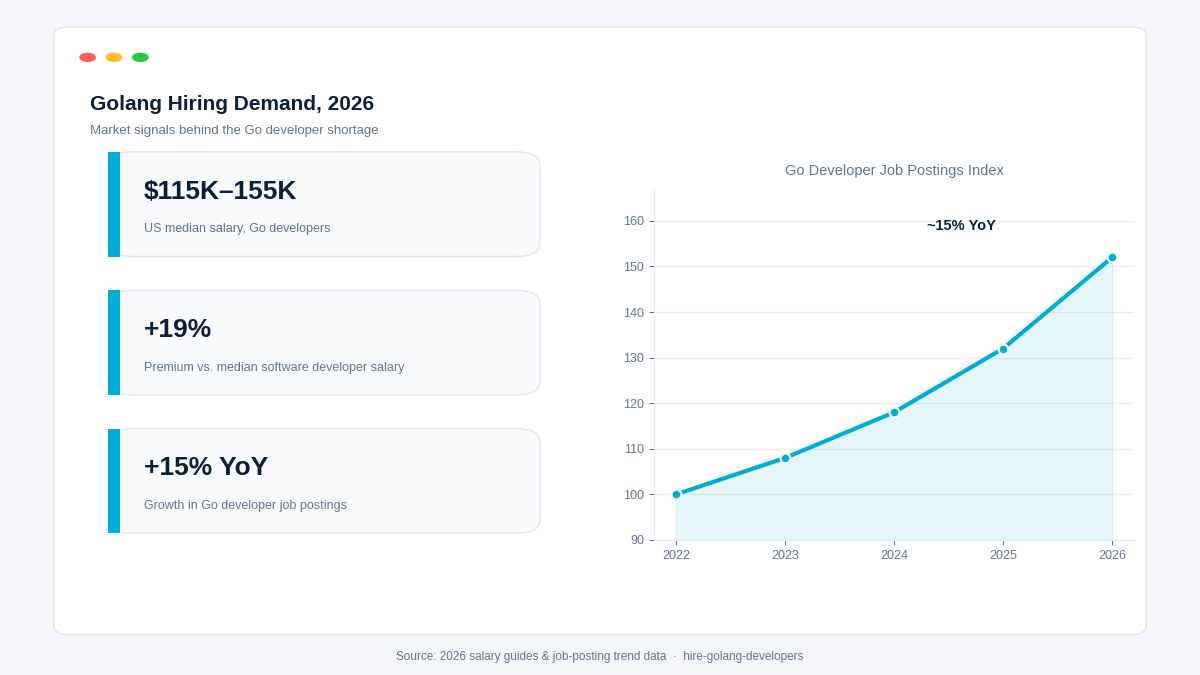Select the $115K–155K salary figure
Image resolution: width=1200 pixels, height=675 pixels.
[220, 190]
